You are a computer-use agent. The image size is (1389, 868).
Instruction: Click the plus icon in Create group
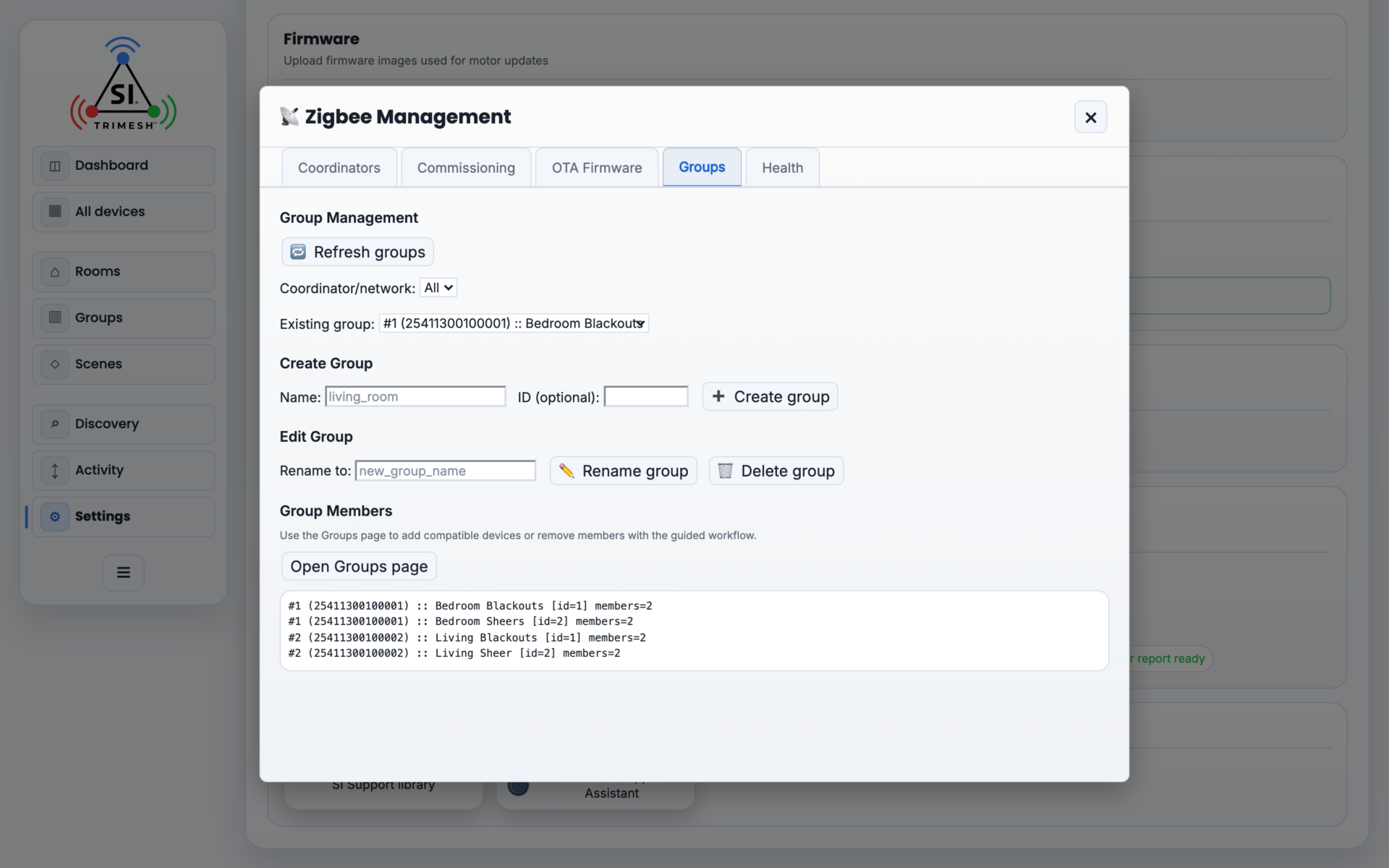718,396
